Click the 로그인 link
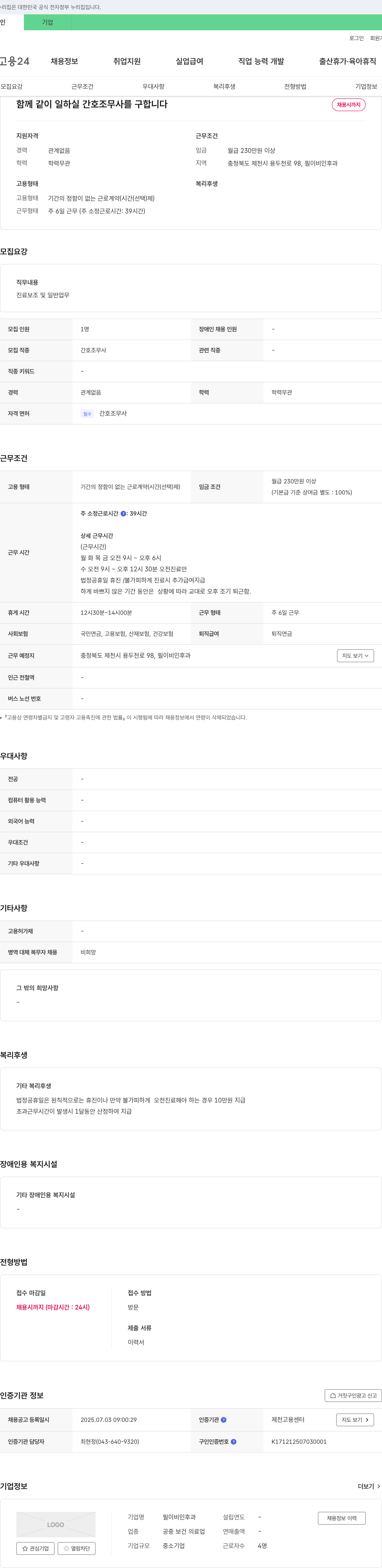Screen dimensions: 382x1568 [357, 38]
